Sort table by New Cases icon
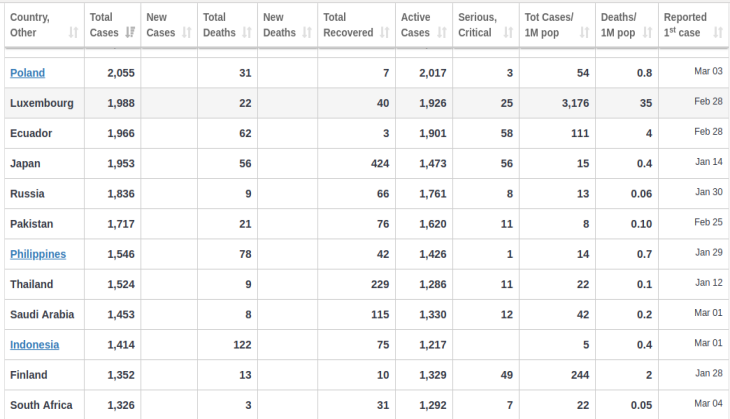 click(x=187, y=33)
